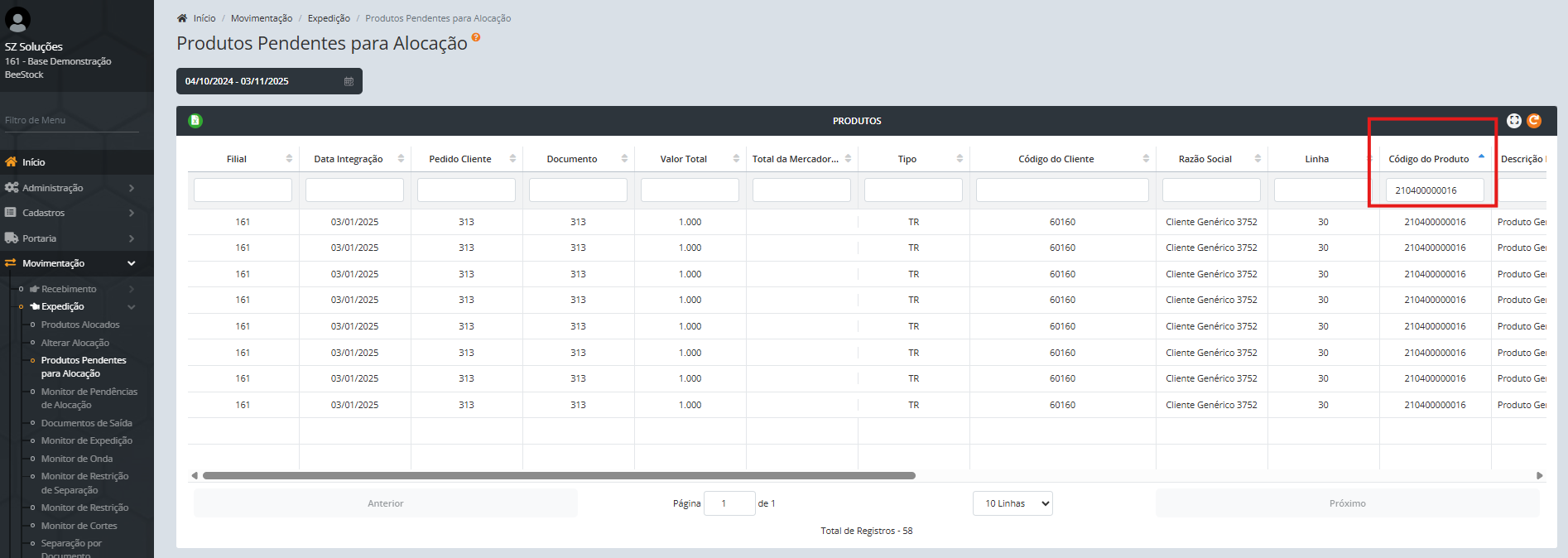Sort by the Código do Produto column arrow
The image size is (1568, 558).
[1481, 157]
